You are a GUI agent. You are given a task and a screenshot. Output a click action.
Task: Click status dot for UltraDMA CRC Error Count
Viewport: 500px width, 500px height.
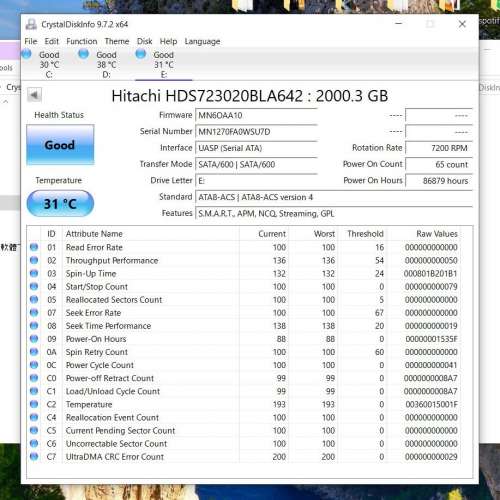(x=34, y=456)
